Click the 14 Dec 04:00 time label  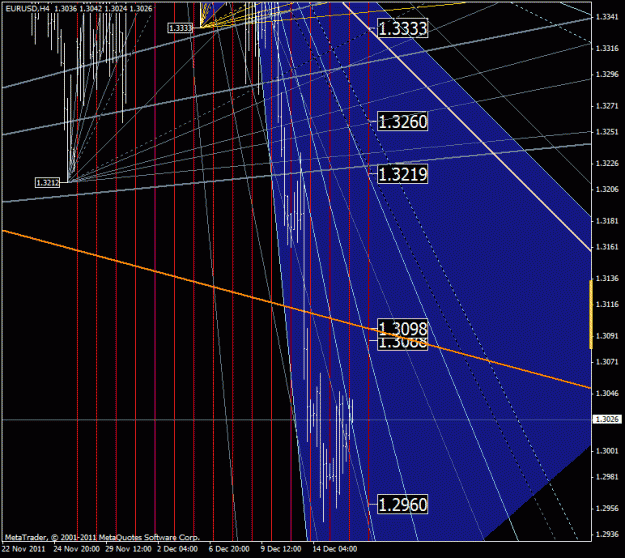pyautogui.click(x=335, y=549)
